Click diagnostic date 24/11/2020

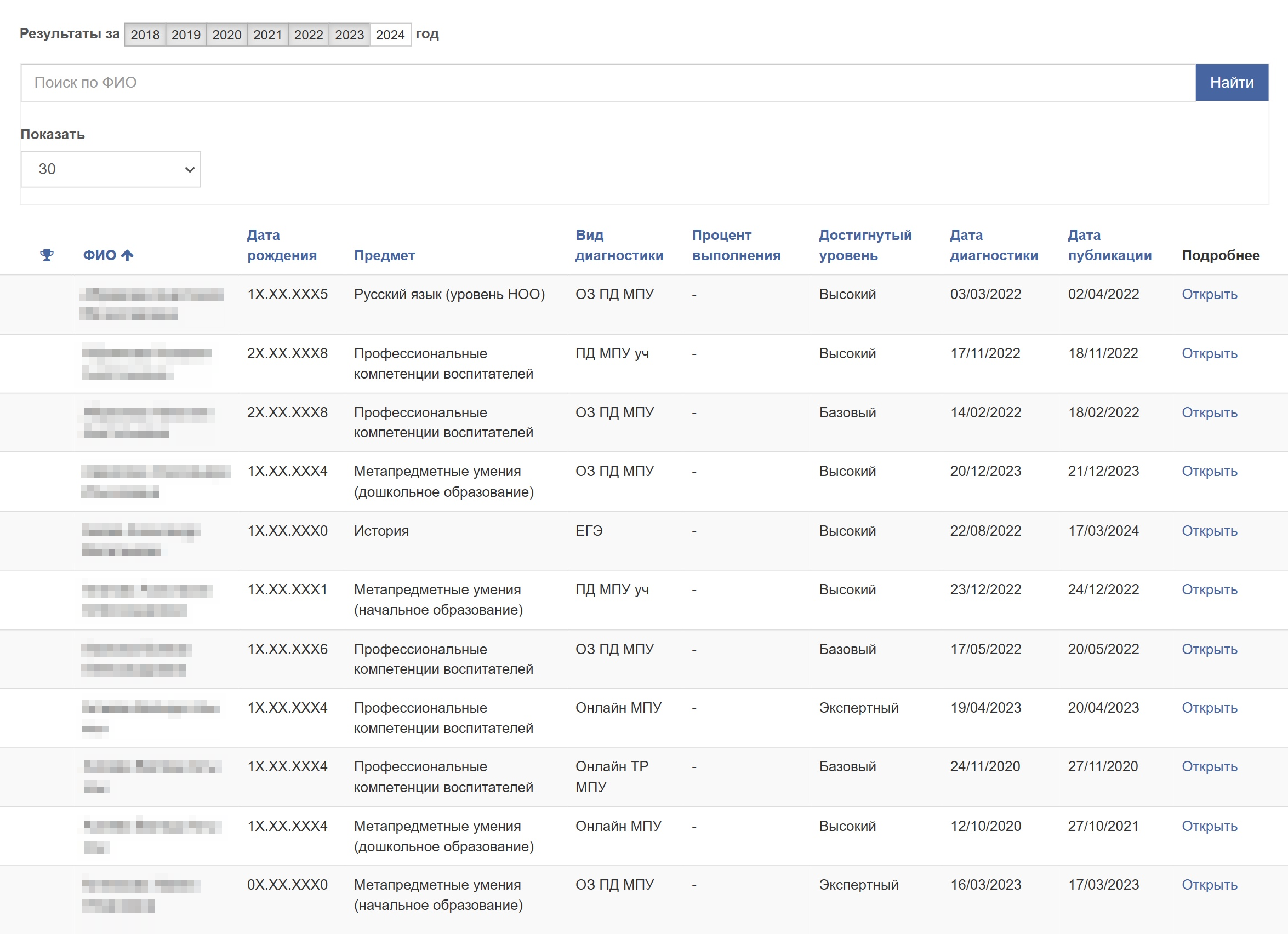click(985, 766)
